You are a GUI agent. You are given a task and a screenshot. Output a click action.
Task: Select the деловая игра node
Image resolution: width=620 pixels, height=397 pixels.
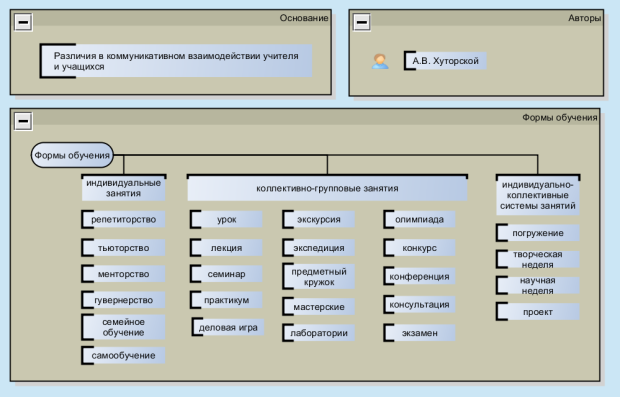(228, 327)
